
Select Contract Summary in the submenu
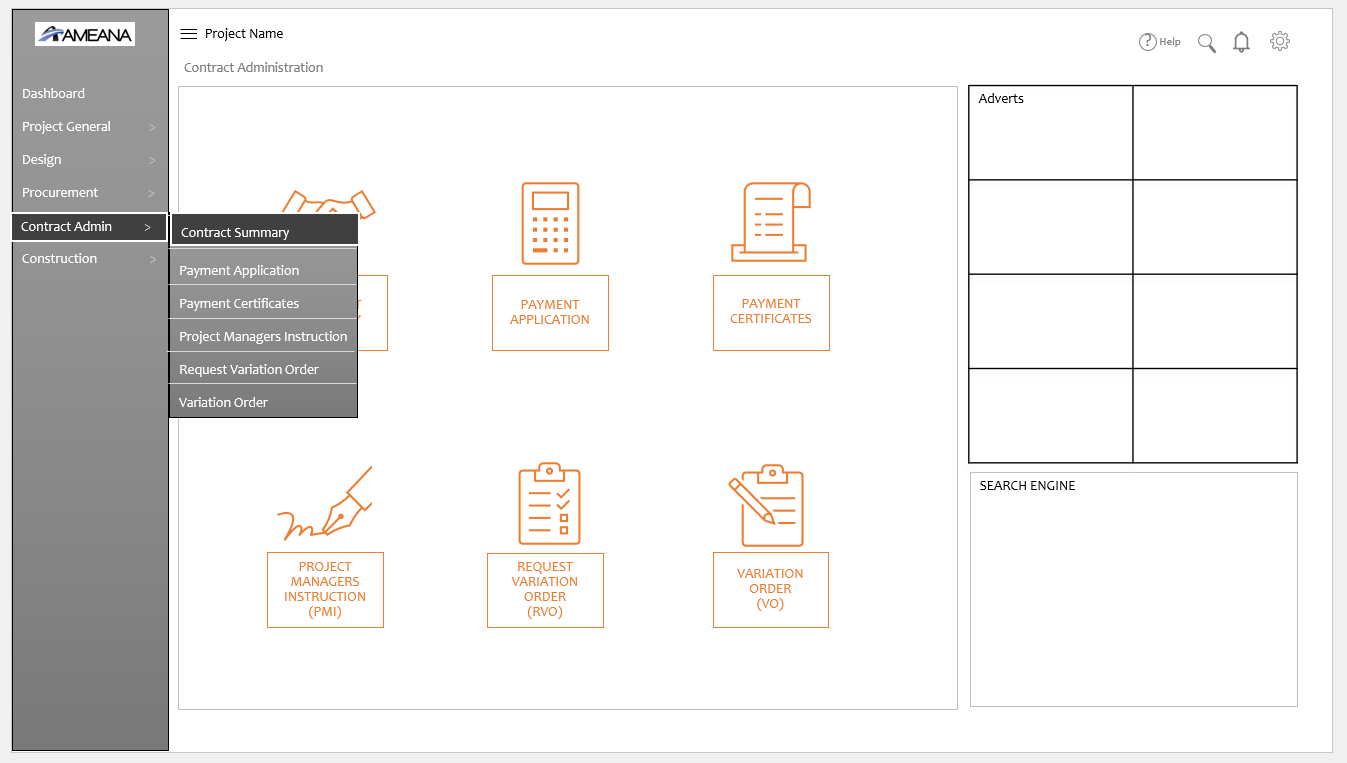pos(264,232)
